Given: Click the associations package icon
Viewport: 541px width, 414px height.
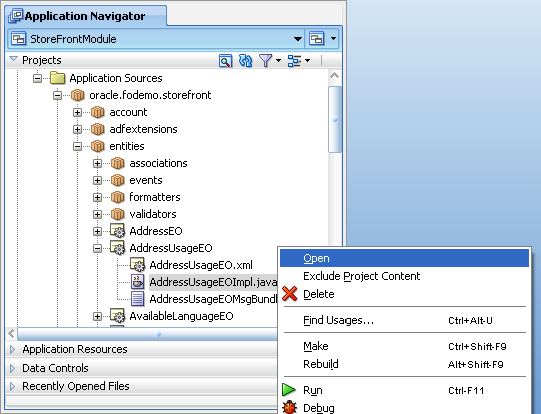Looking at the screenshot, I should 118,163.
